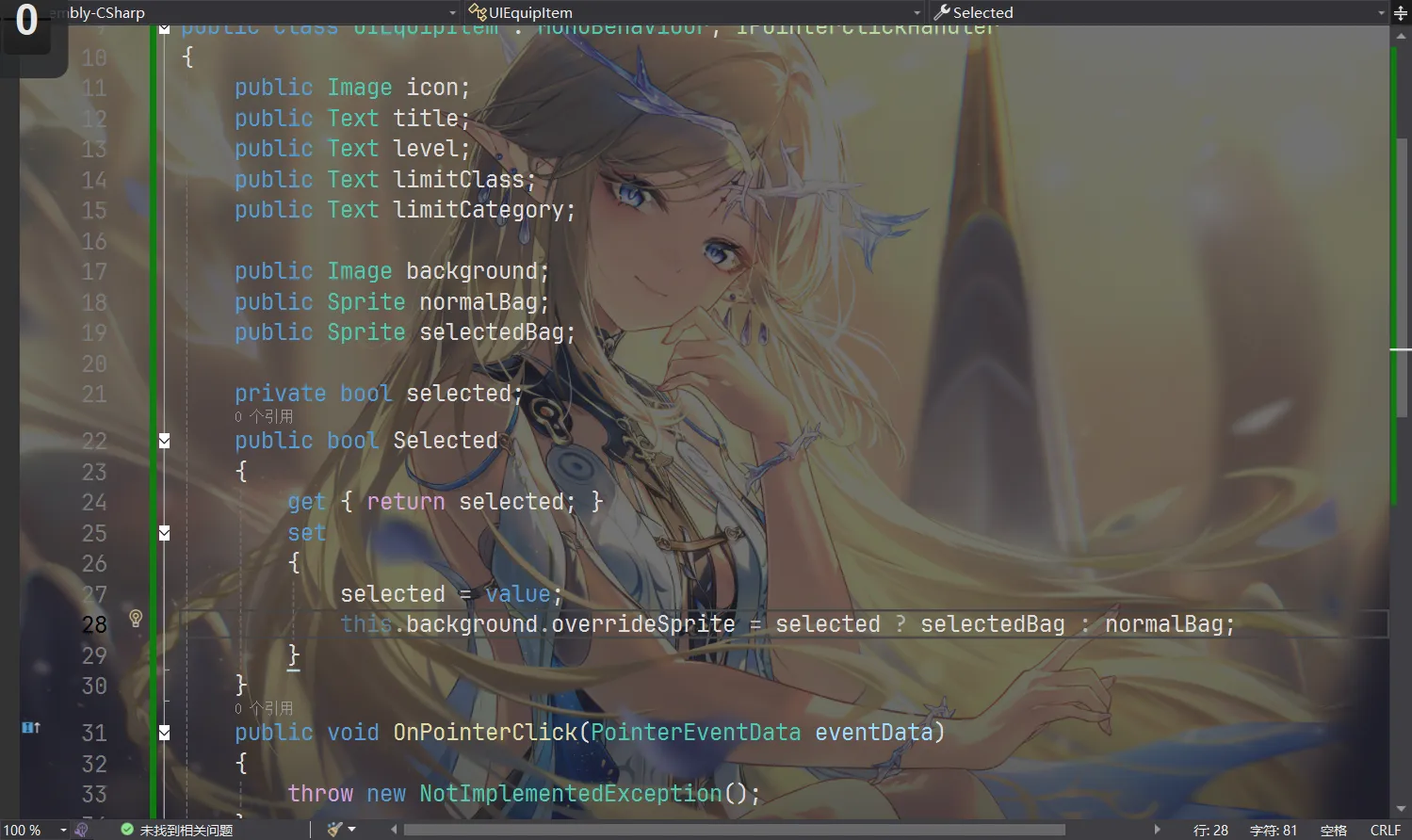Collapse the OnPointerClick method outline

pyautogui.click(x=164, y=732)
